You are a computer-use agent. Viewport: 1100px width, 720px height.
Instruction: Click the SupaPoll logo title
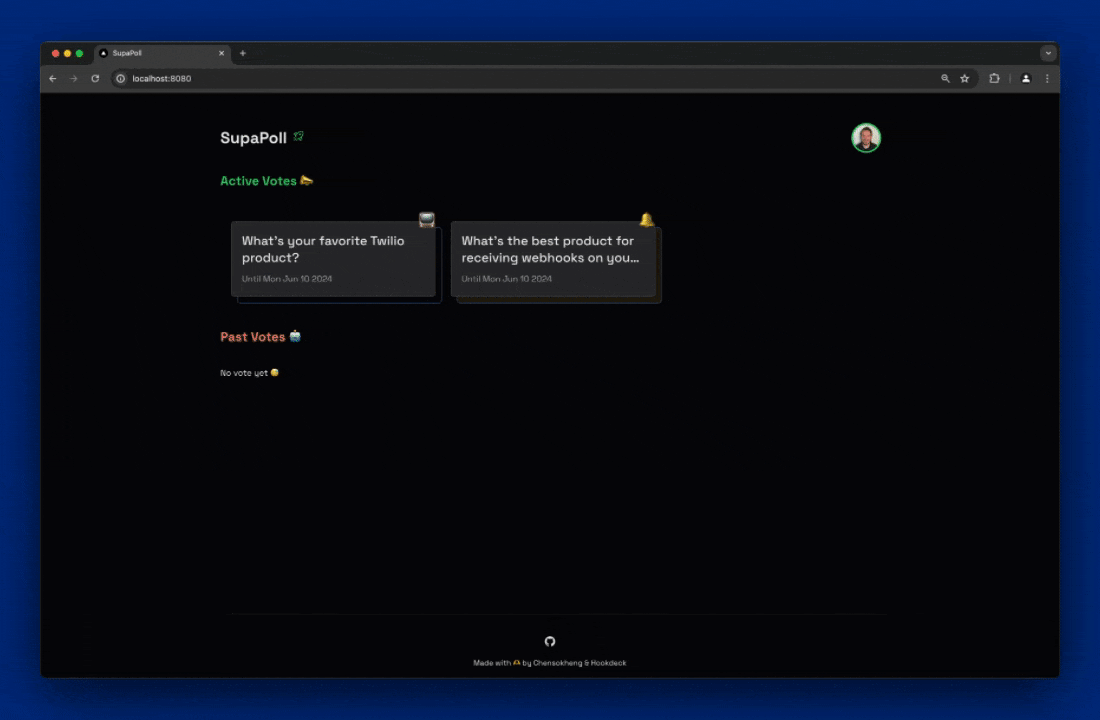coord(253,138)
